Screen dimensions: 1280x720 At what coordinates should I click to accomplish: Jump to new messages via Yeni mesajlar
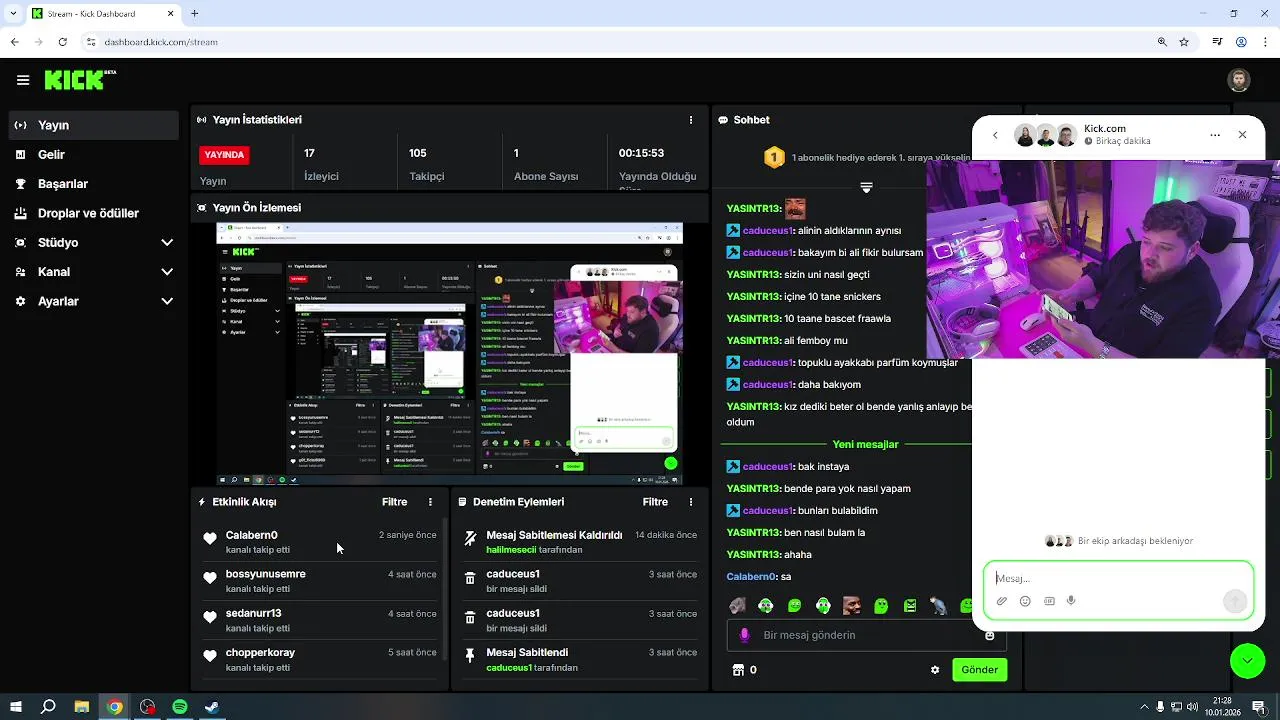pos(866,444)
